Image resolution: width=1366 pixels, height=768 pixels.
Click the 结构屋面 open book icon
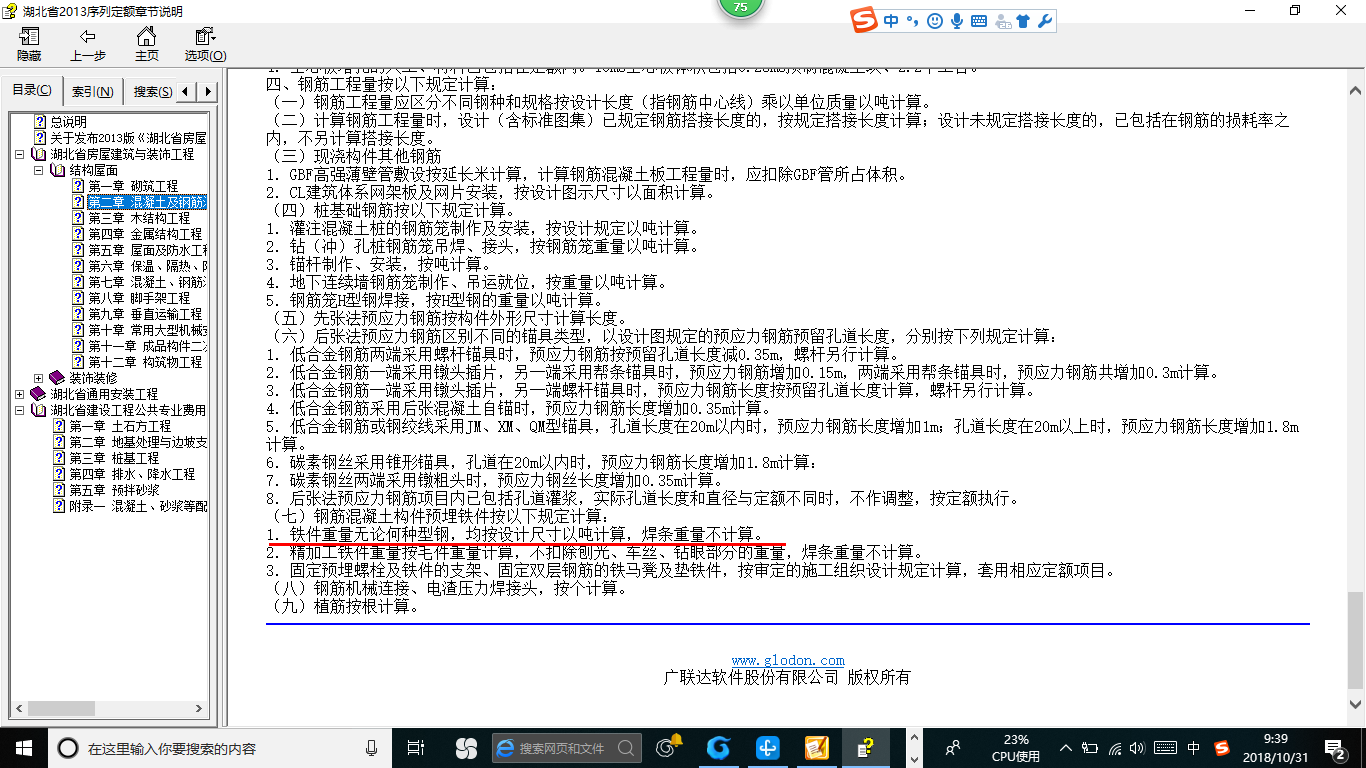click(x=57, y=170)
